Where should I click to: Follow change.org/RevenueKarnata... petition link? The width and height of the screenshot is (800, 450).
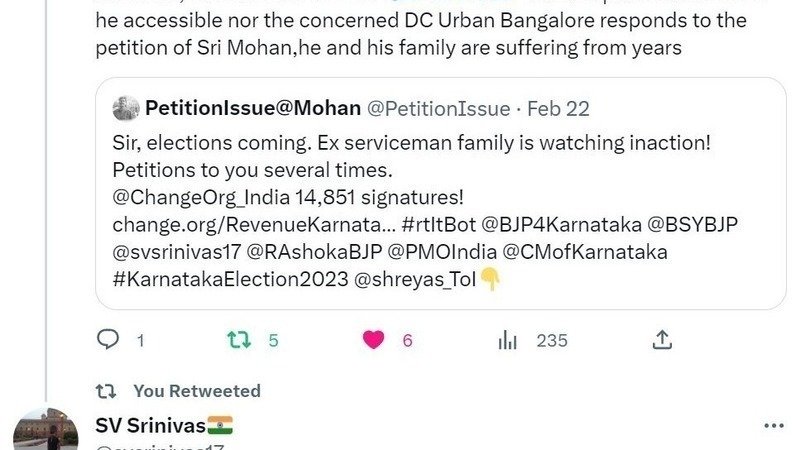(254, 224)
